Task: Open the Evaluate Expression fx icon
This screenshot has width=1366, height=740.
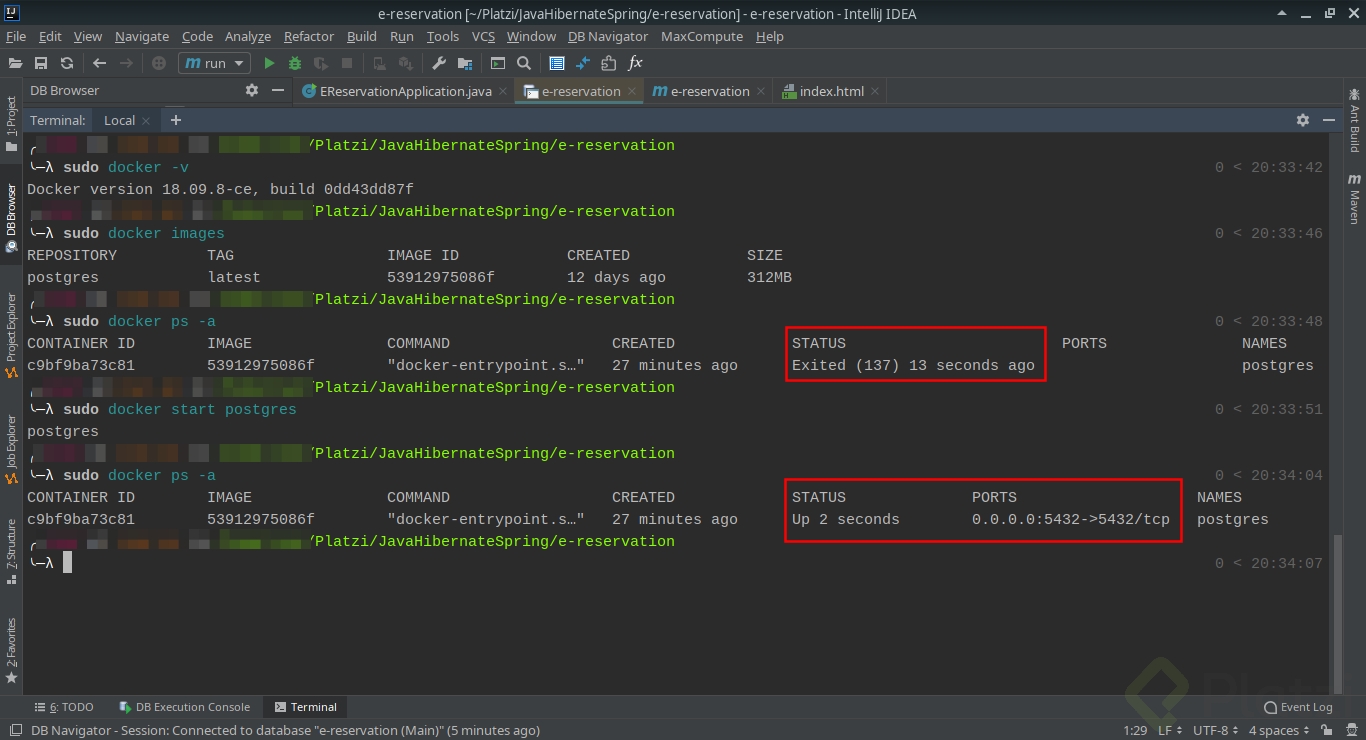Action: pos(636,63)
